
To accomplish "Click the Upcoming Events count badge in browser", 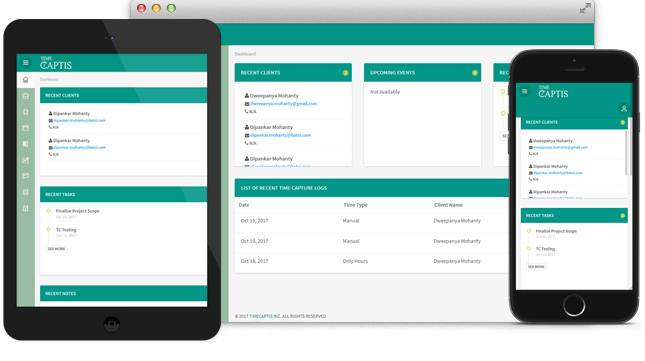I will pos(474,73).
